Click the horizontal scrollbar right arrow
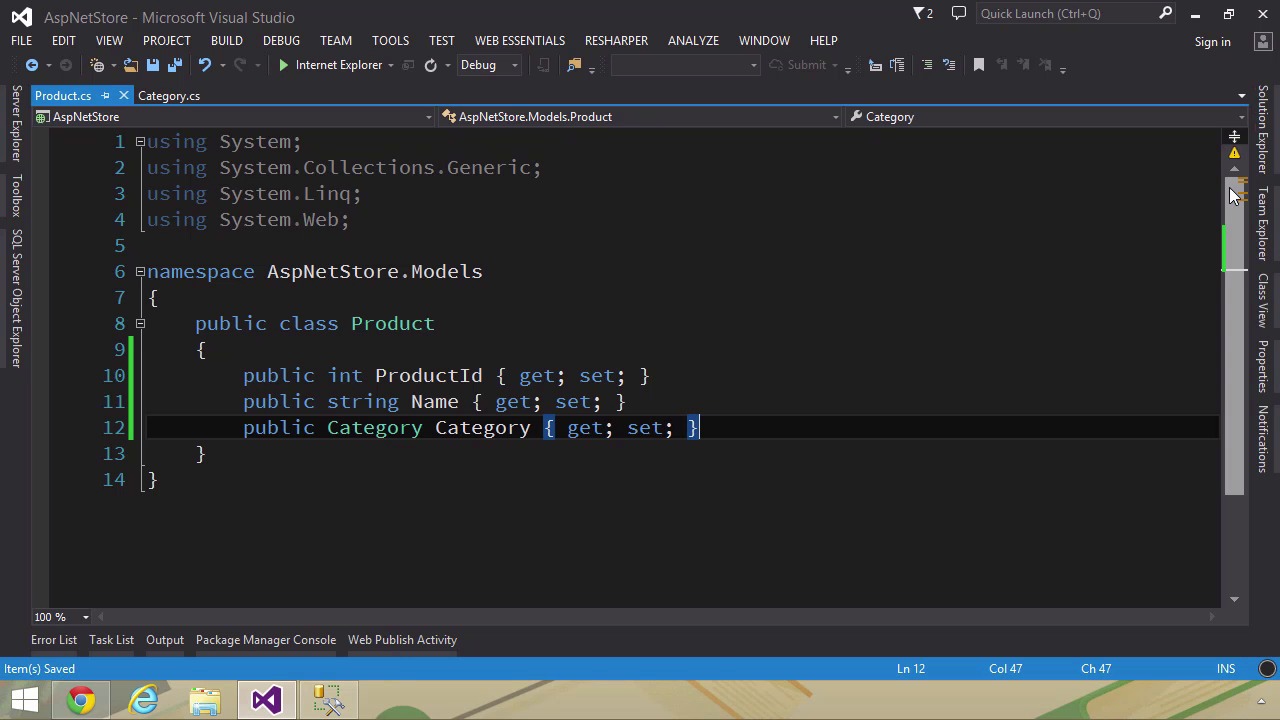This screenshot has width=1280, height=720. [x=1212, y=617]
